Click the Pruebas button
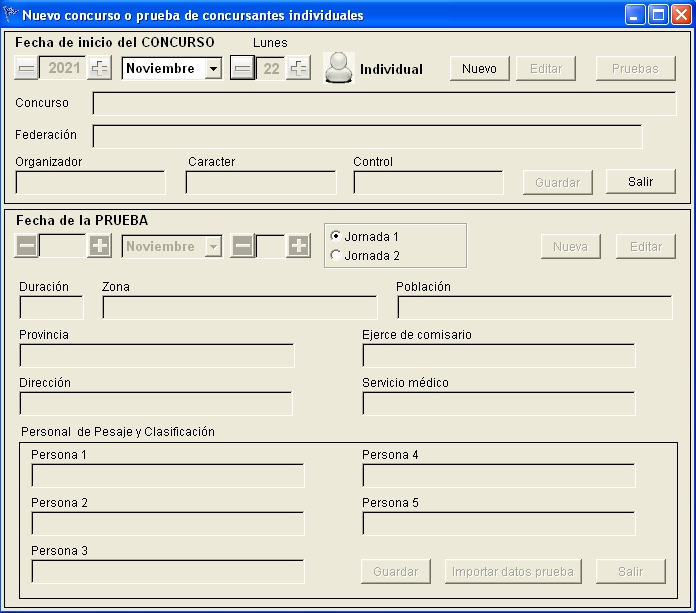This screenshot has width=696, height=613. coord(635,69)
